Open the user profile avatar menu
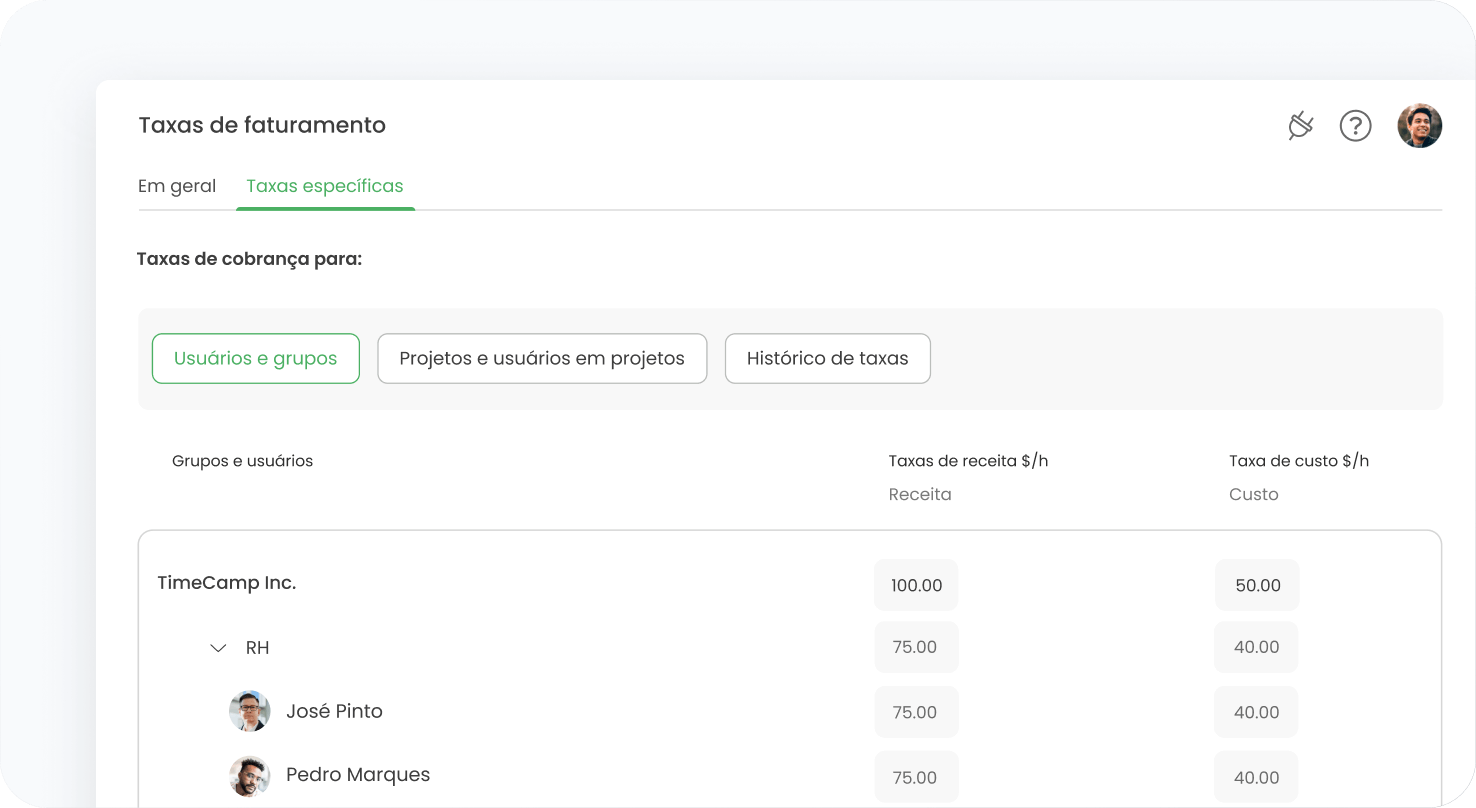The image size is (1476, 808). pos(1419,126)
